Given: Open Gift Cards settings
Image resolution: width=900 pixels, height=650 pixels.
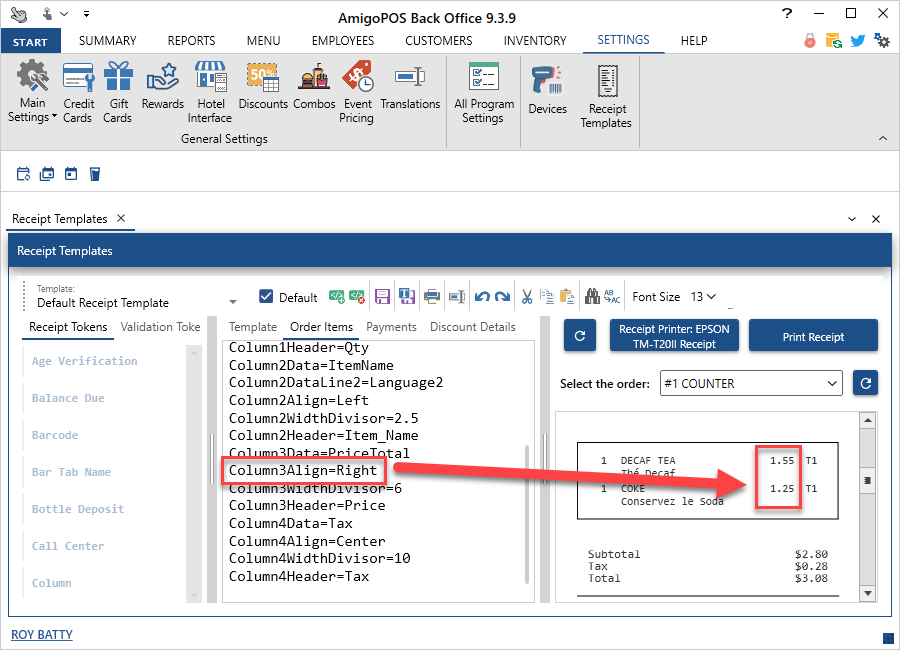Looking at the screenshot, I should [118, 91].
